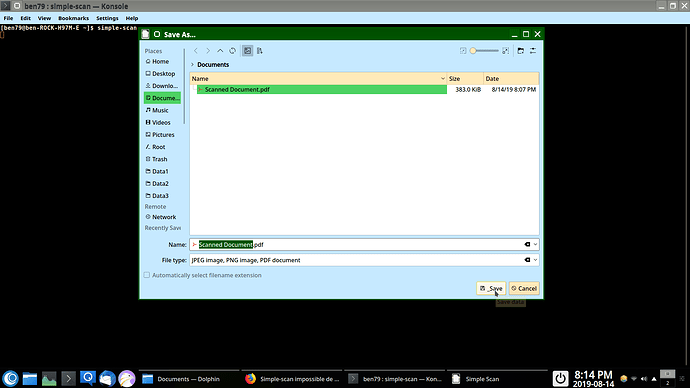This screenshot has height=388, width=690.
Task: Open Konsole Help menu
Action: pos(132,18)
